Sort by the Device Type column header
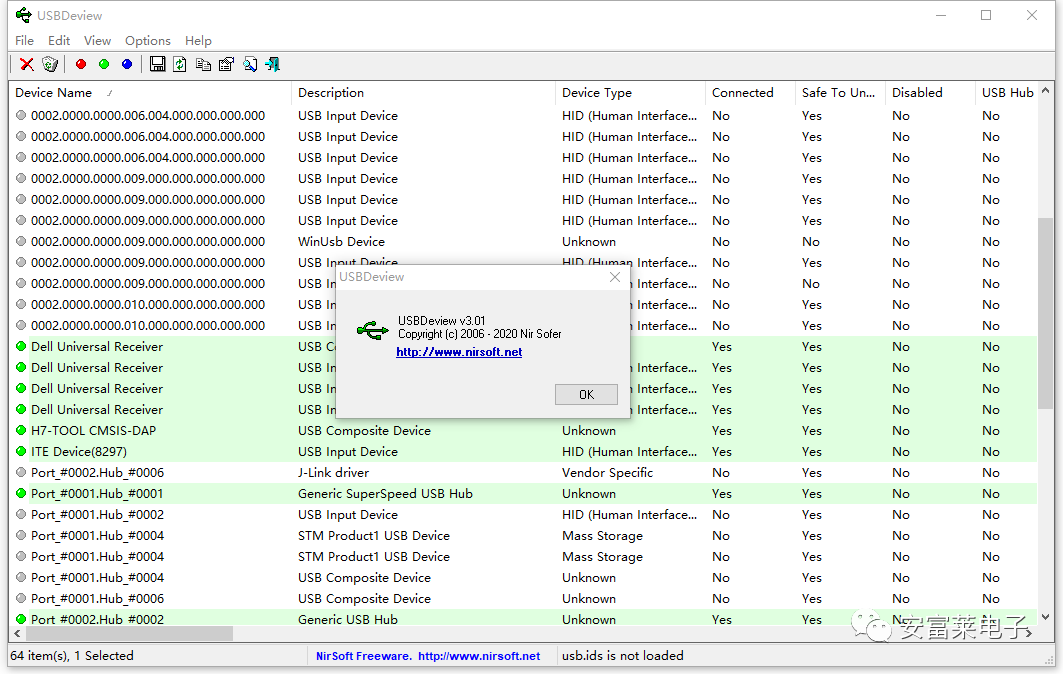Viewport: 1063px width, 674px height. tap(630, 93)
